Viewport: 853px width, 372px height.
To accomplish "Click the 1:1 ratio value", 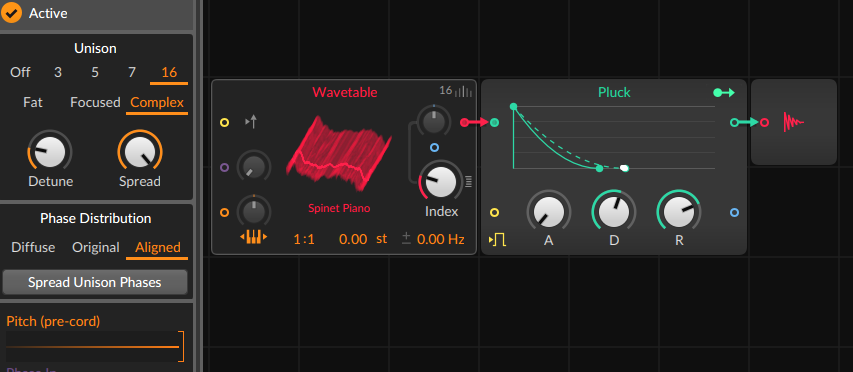I will (x=304, y=239).
